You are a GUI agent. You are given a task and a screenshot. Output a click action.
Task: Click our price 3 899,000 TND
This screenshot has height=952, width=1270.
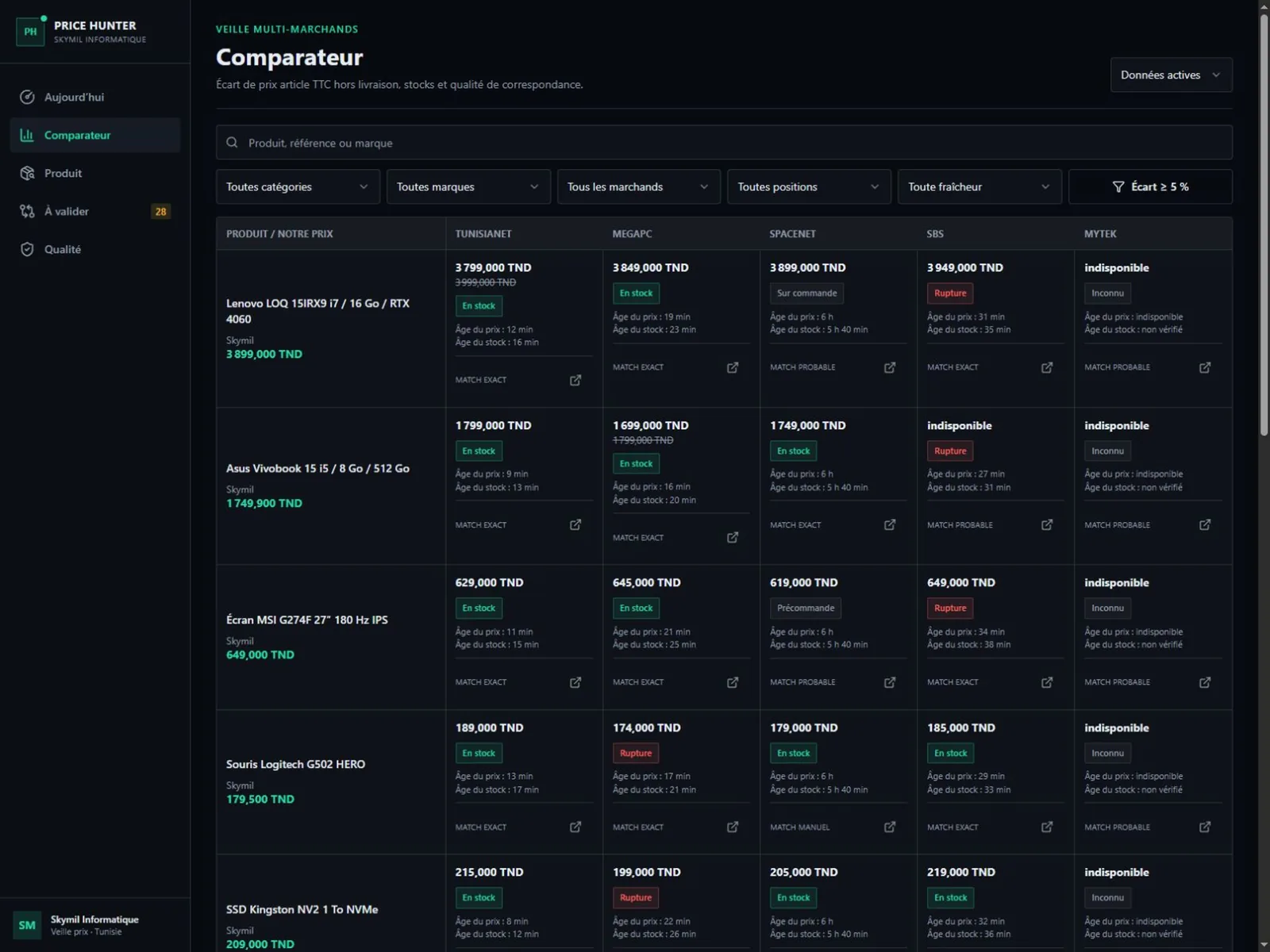coord(264,354)
